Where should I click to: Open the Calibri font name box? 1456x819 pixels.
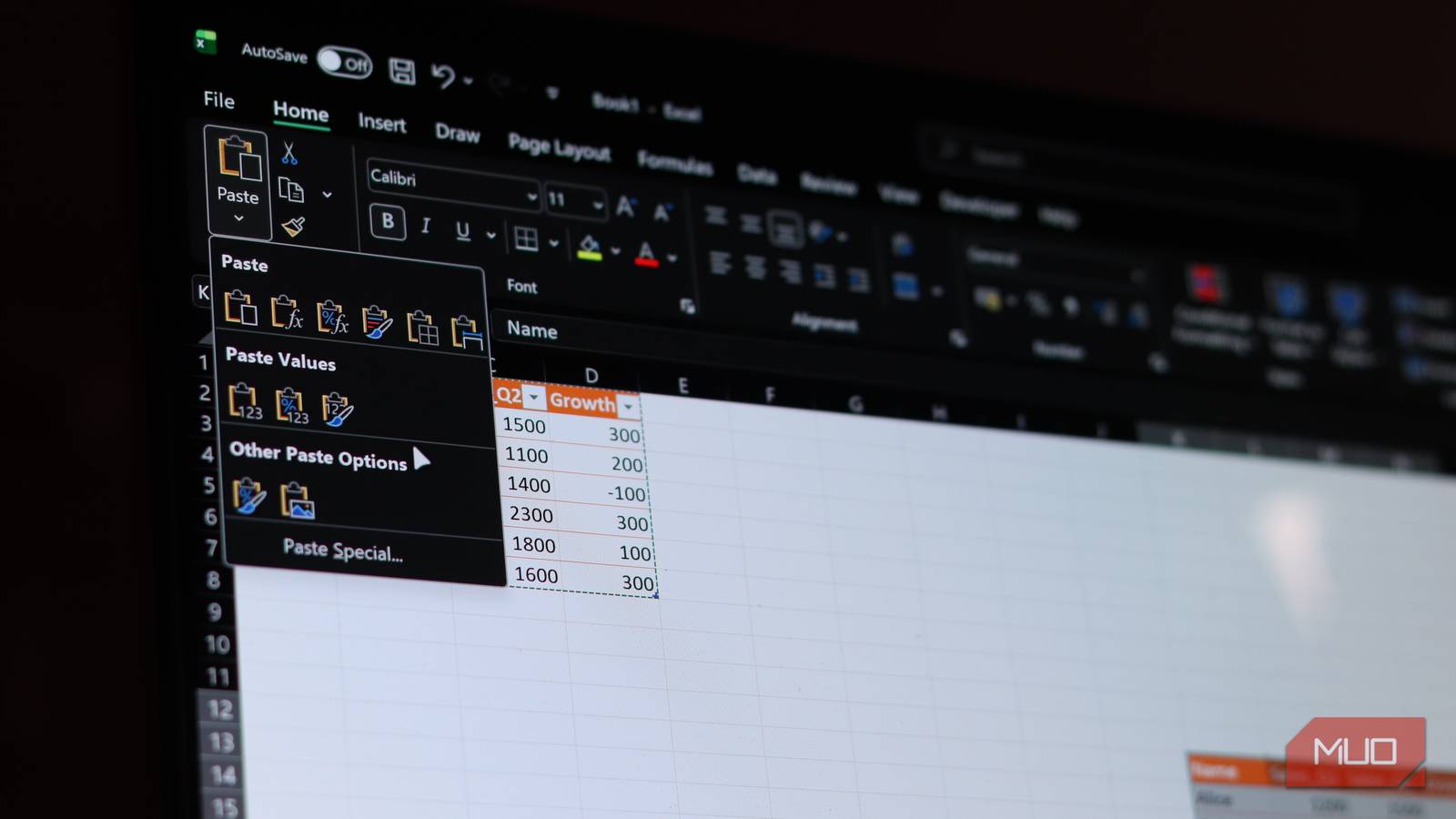click(453, 185)
